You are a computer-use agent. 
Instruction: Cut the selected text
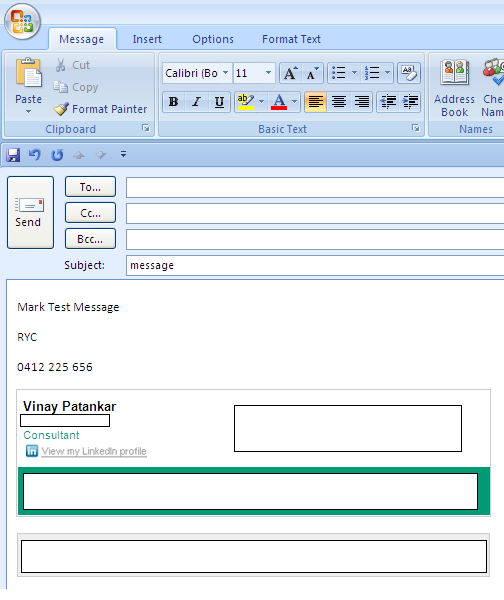pyautogui.click(x=72, y=65)
